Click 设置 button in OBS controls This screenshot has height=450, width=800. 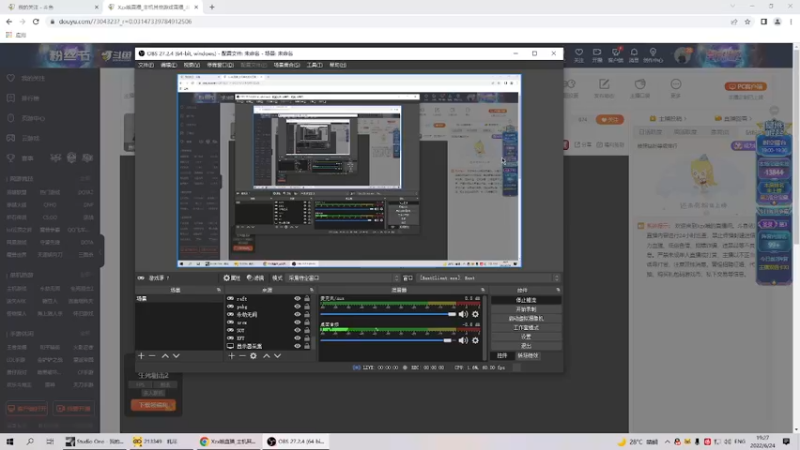point(526,337)
